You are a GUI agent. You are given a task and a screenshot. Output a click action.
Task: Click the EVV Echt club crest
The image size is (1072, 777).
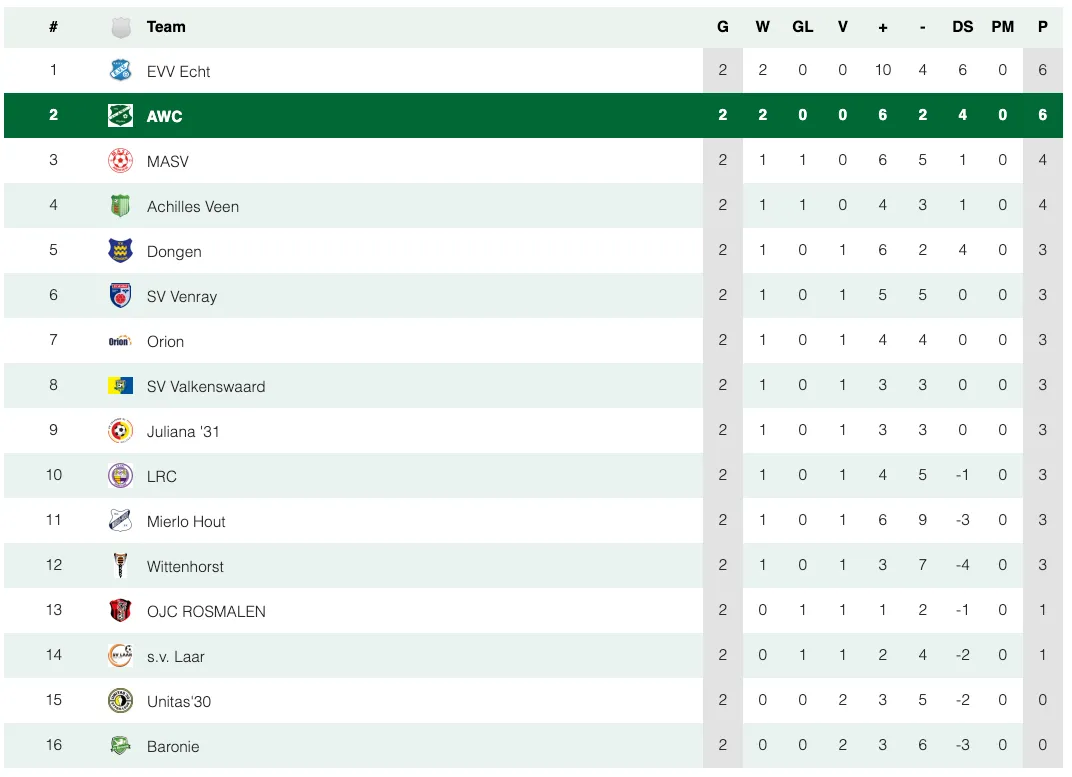120,70
